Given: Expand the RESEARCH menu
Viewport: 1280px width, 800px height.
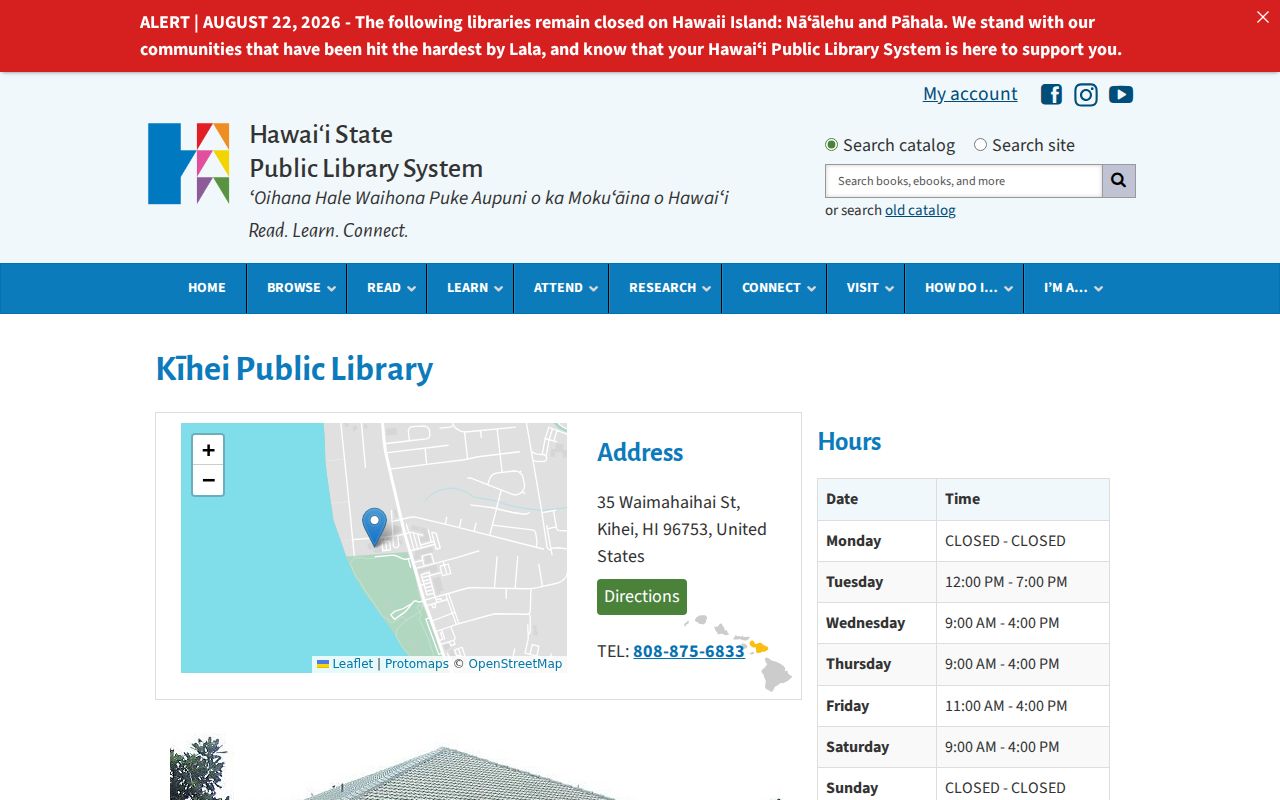Looking at the screenshot, I should [x=665, y=288].
